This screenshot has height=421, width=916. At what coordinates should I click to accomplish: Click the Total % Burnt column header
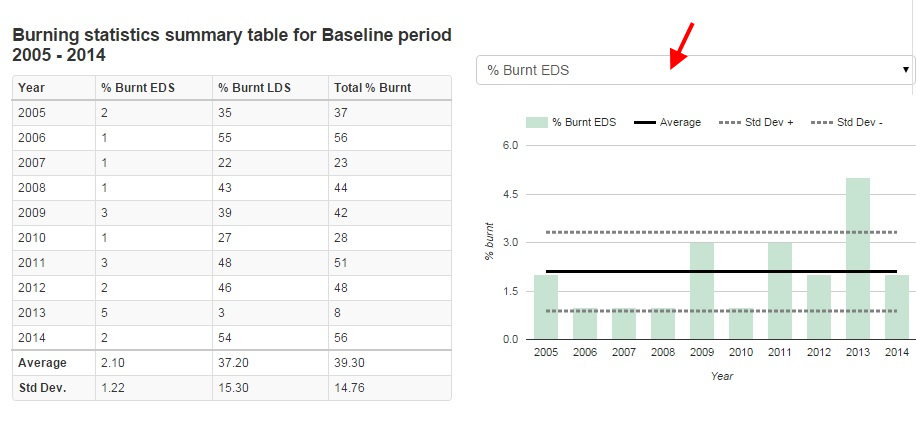[370, 88]
